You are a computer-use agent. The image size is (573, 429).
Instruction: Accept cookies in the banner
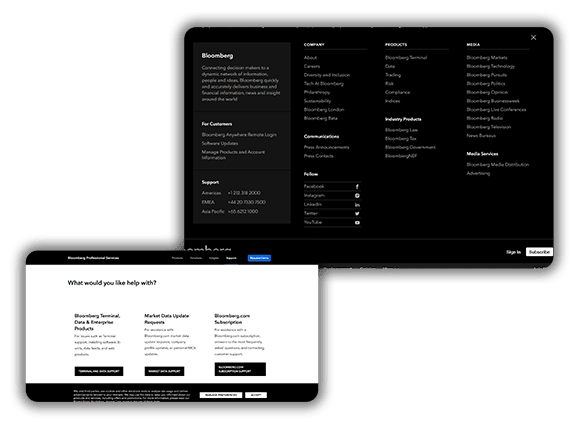(x=256, y=395)
